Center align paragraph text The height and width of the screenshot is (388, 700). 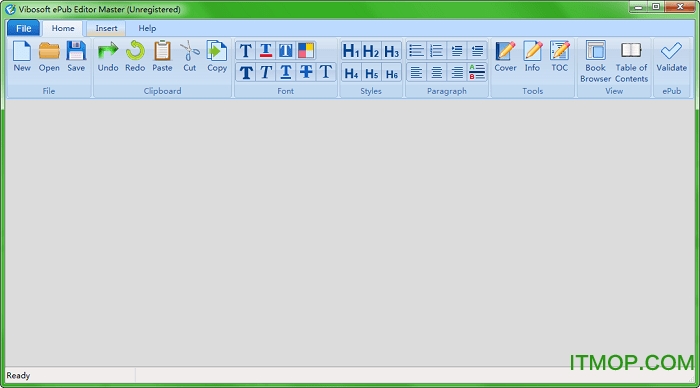tap(436, 72)
